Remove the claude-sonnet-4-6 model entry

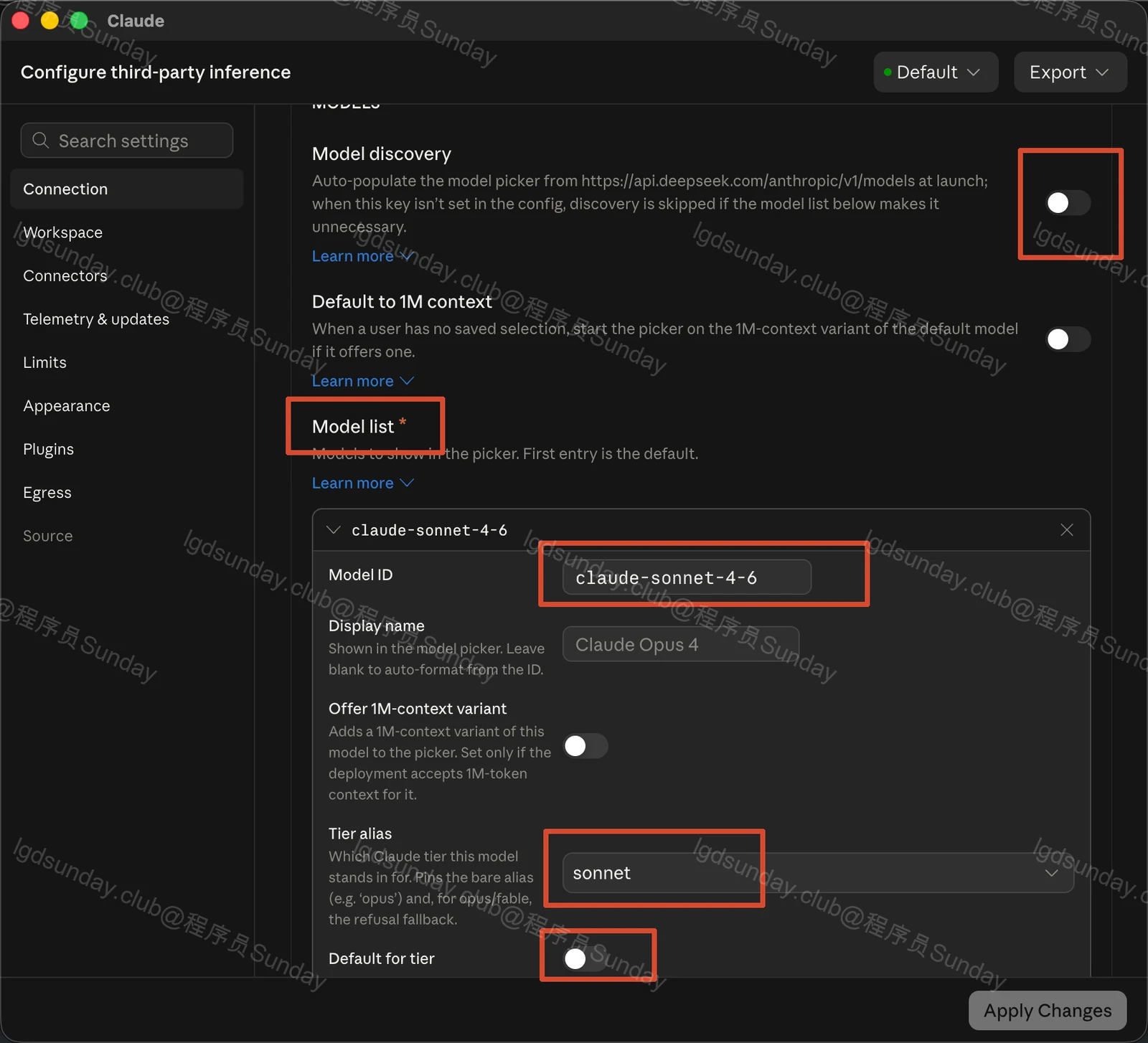1066,530
